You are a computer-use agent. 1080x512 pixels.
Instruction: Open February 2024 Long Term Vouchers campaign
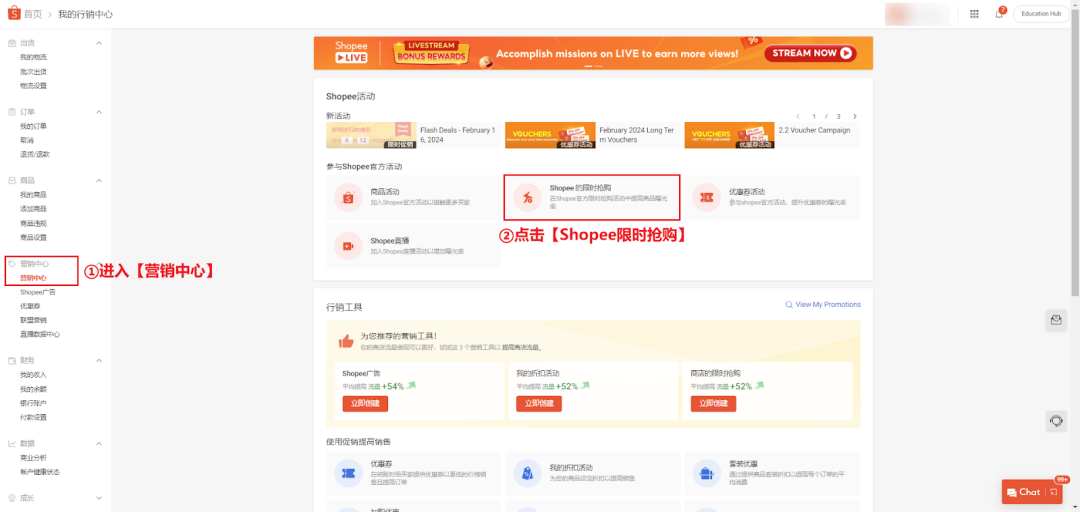592,135
